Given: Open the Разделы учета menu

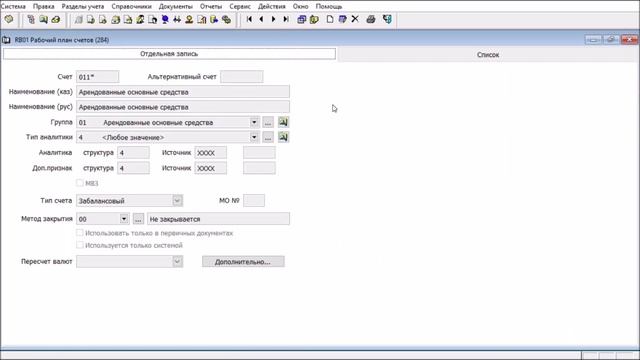Looking at the screenshot, I should (83, 6).
